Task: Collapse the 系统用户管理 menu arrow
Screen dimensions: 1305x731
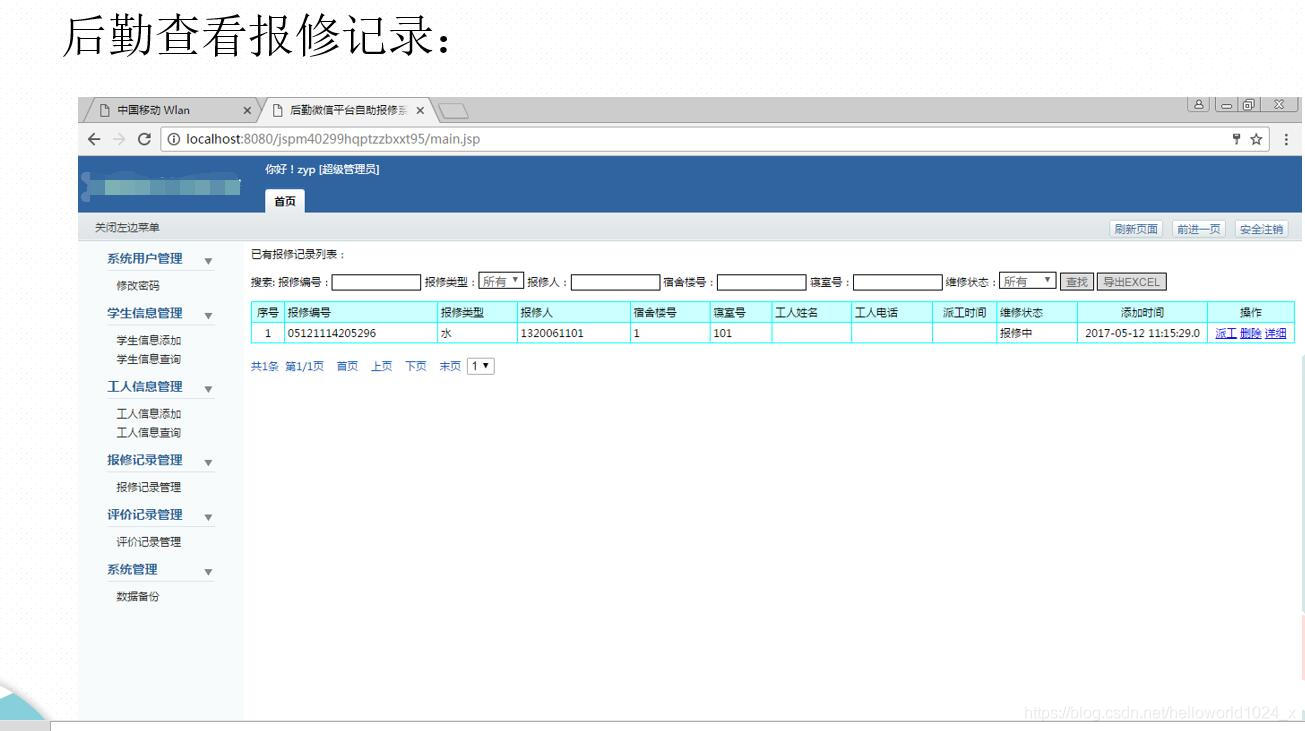Action: 208,261
